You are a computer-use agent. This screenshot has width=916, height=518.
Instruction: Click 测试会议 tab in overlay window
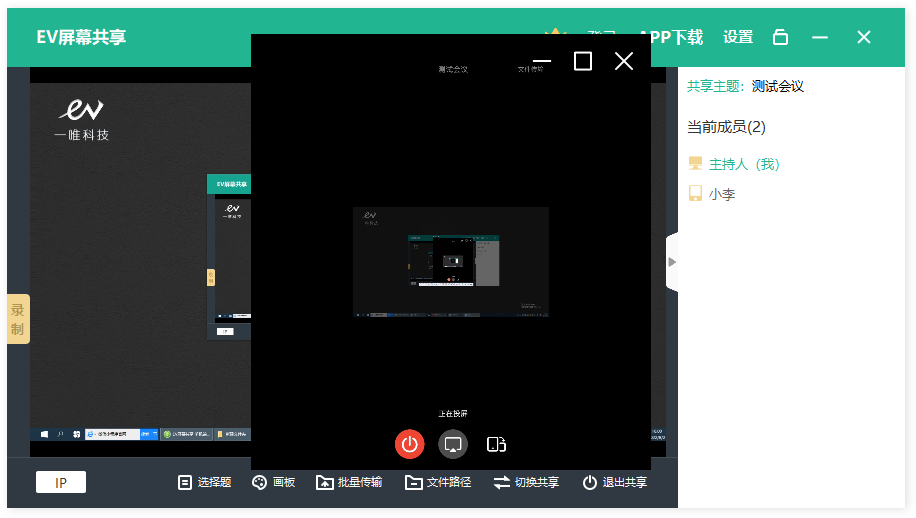453,70
